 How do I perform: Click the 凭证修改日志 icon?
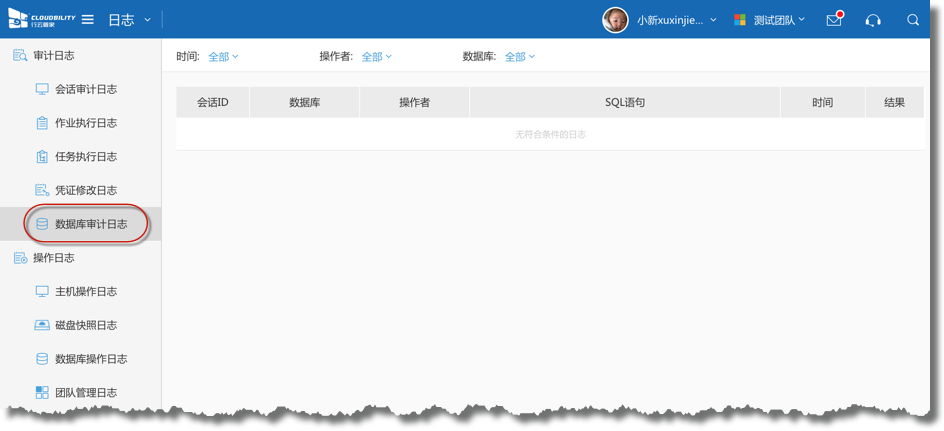click(42, 190)
